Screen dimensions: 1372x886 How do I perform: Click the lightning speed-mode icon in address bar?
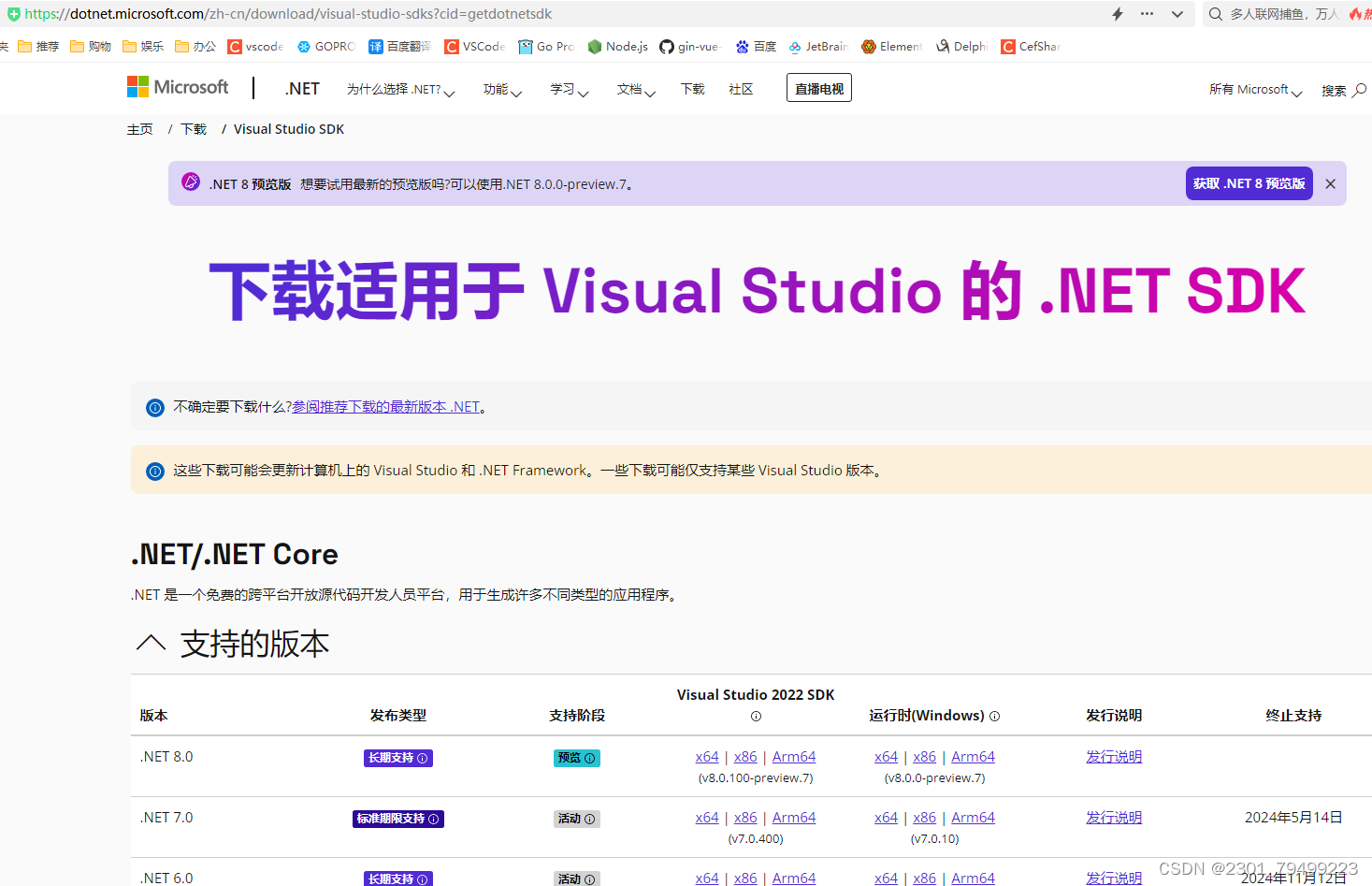tap(1118, 14)
